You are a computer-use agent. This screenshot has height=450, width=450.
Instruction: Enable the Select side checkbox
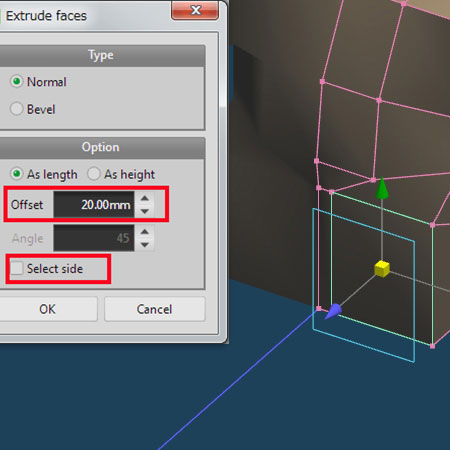(x=17, y=268)
